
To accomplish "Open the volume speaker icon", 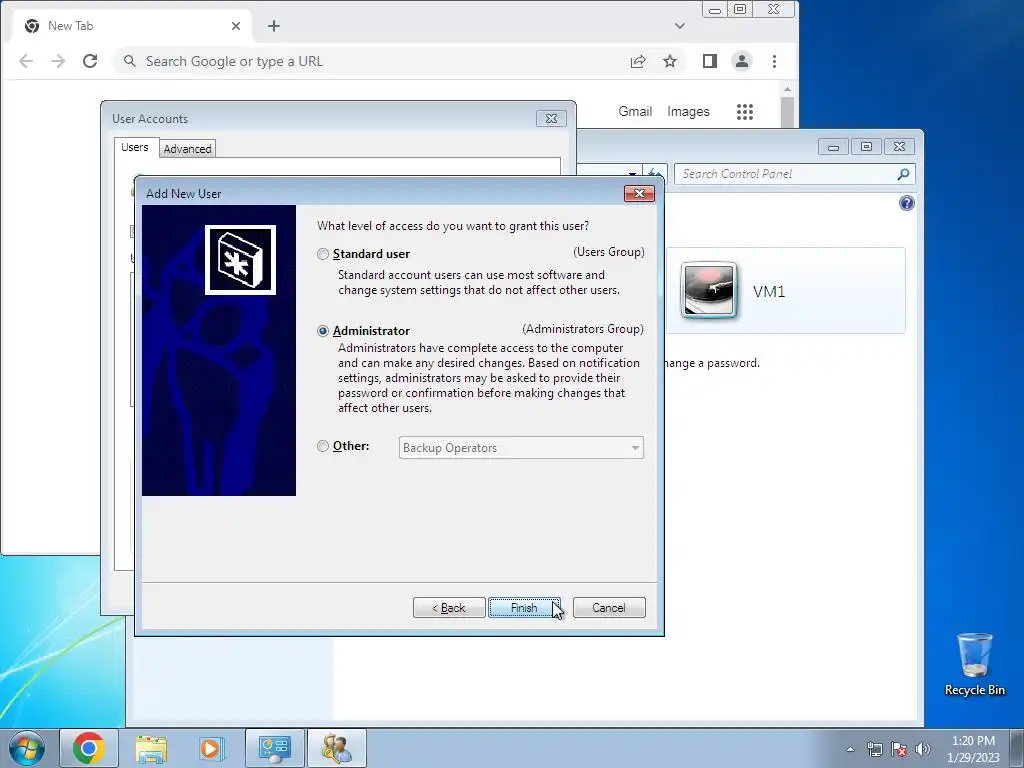I will [x=922, y=749].
